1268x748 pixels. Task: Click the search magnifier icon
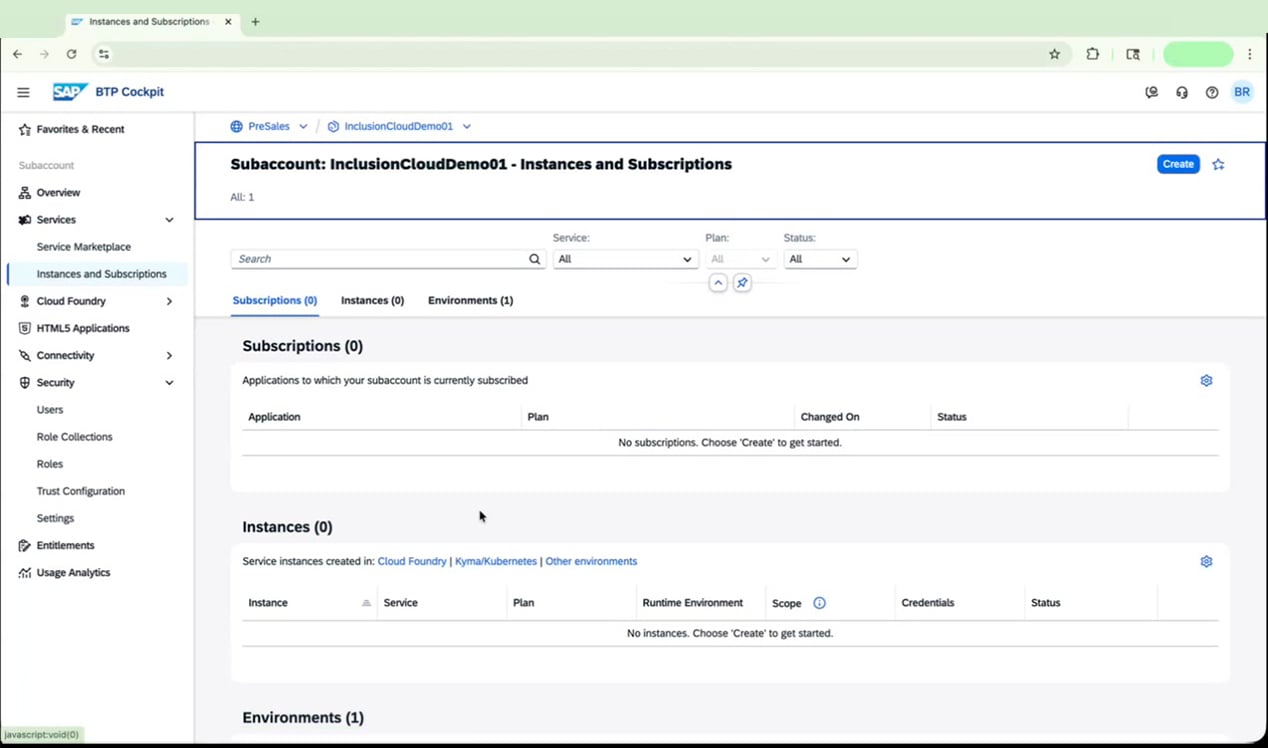point(535,259)
